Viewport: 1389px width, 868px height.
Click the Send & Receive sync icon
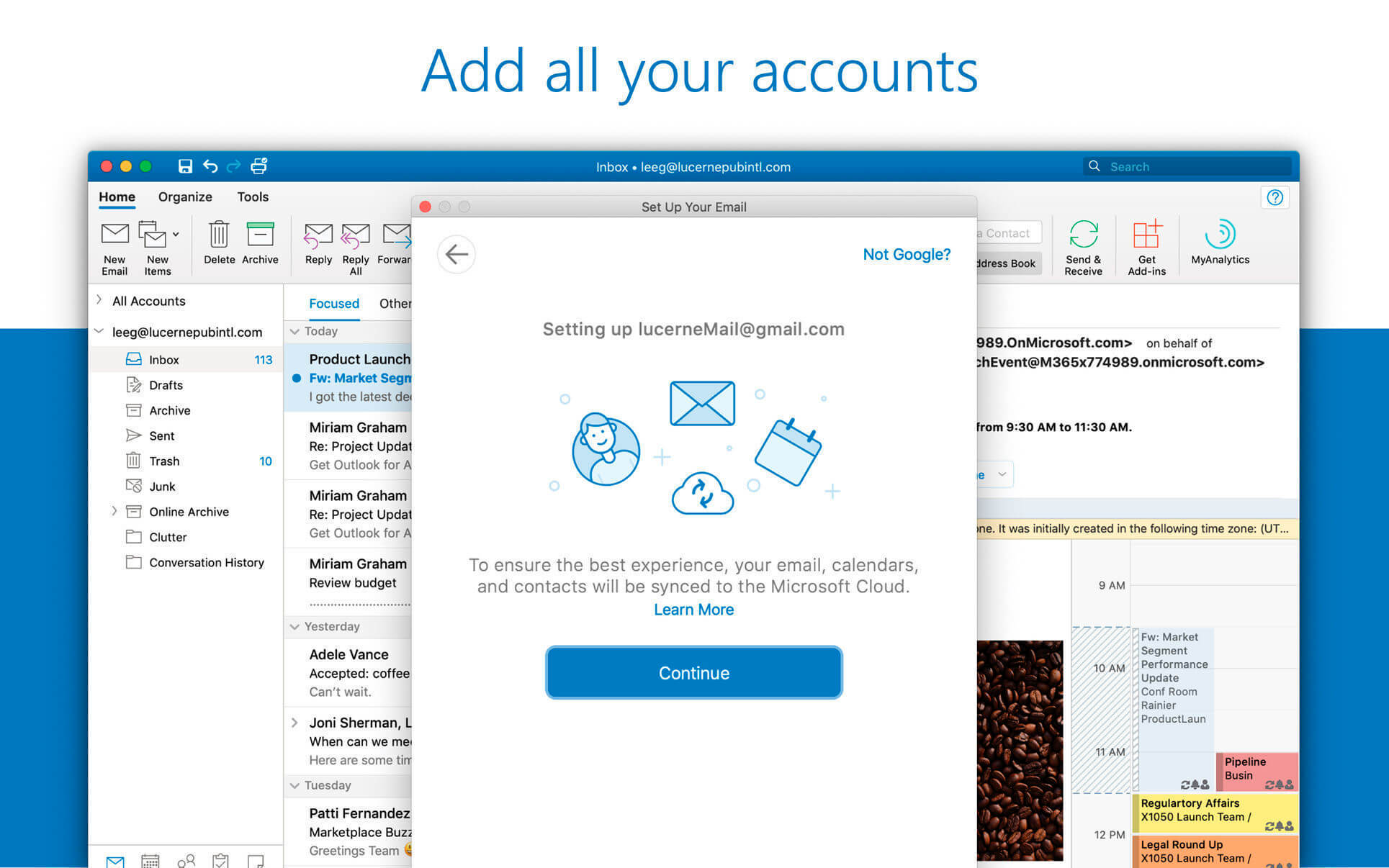click(1083, 235)
